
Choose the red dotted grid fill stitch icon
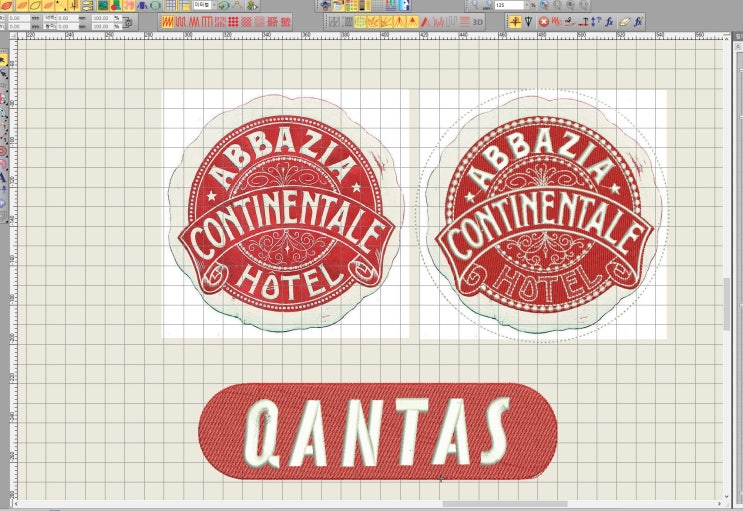coord(233,22)
